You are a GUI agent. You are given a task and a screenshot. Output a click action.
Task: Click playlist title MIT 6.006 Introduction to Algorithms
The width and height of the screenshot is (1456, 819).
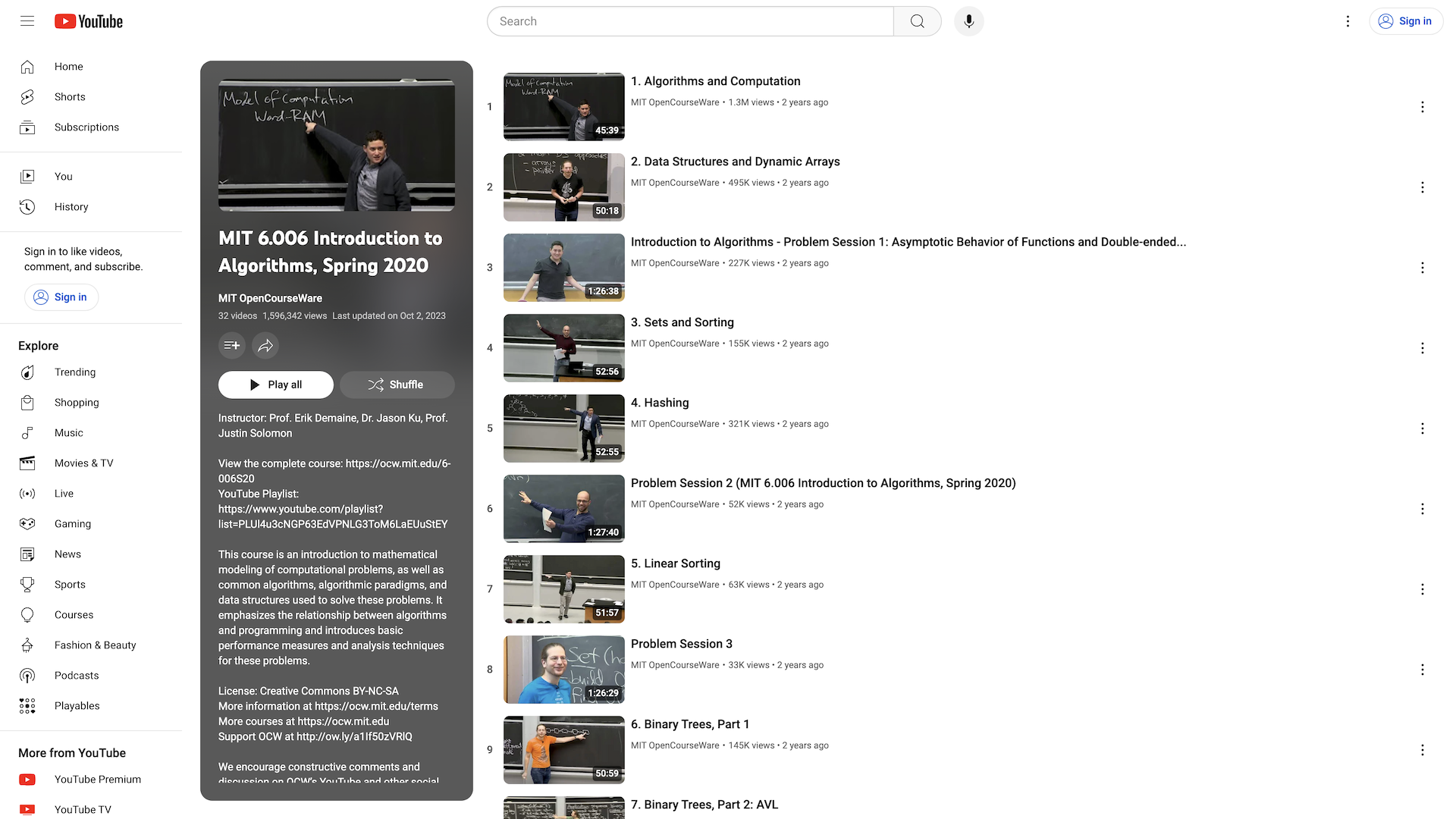coord(330,252)
